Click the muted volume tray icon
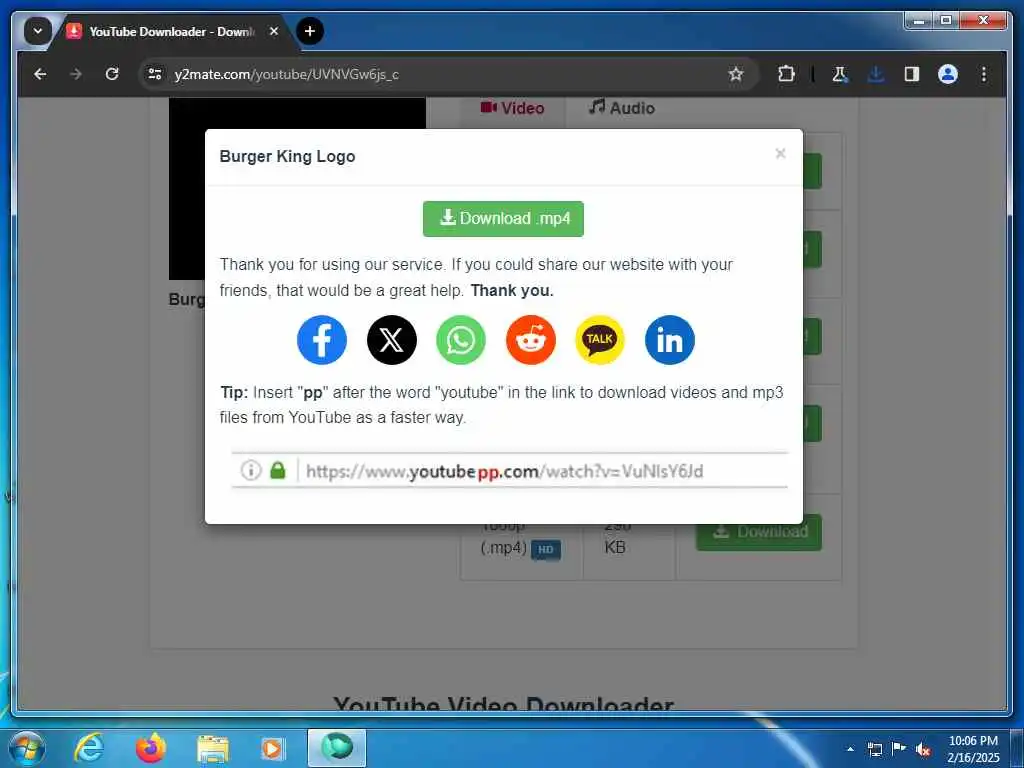 (923, 749)
